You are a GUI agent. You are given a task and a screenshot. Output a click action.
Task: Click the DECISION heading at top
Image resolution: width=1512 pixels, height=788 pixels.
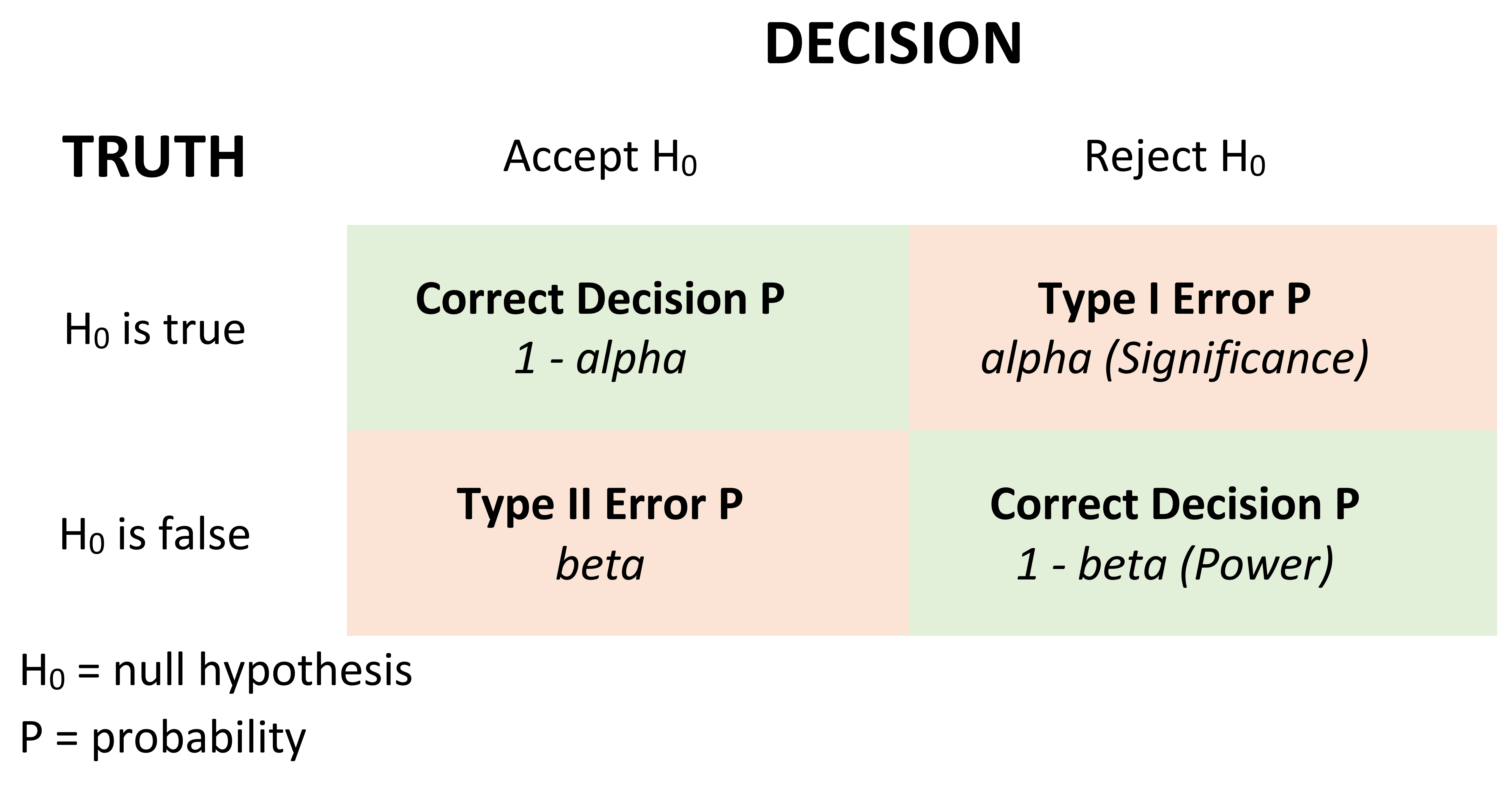click(x=893, y=44)
